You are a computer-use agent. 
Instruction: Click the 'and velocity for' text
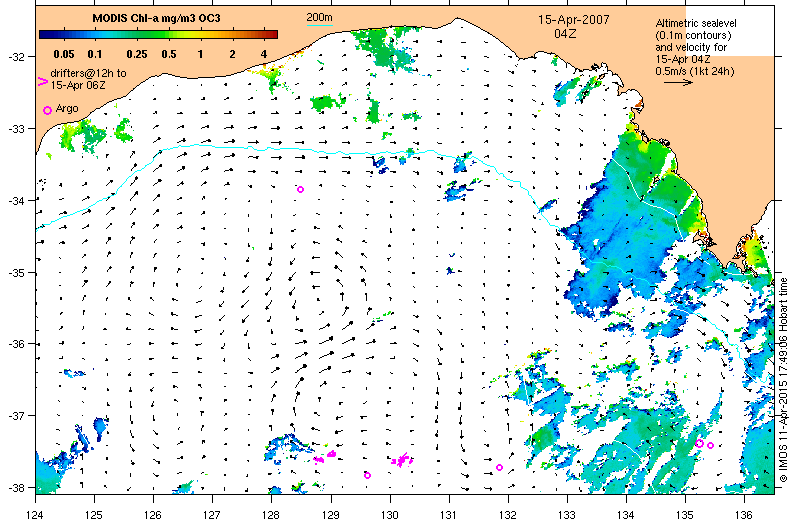[x=691, y=47]
